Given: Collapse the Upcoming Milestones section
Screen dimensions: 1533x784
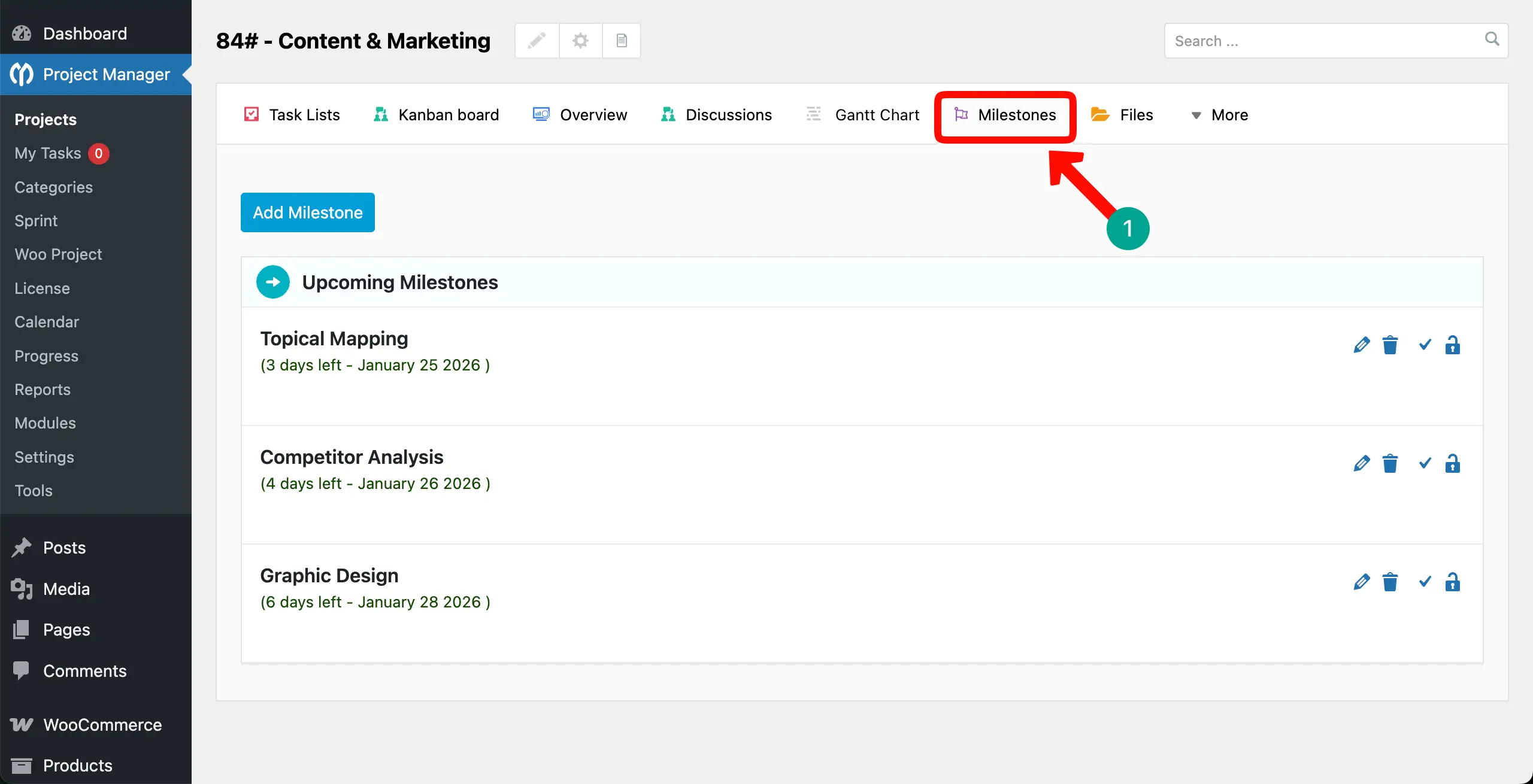Looking at the screenshot, I should (x=273, y=282).
